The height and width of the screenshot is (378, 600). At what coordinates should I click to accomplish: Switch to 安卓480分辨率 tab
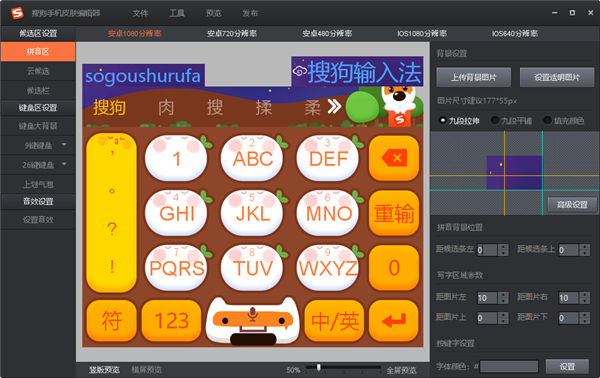click(x=327, y=34)
